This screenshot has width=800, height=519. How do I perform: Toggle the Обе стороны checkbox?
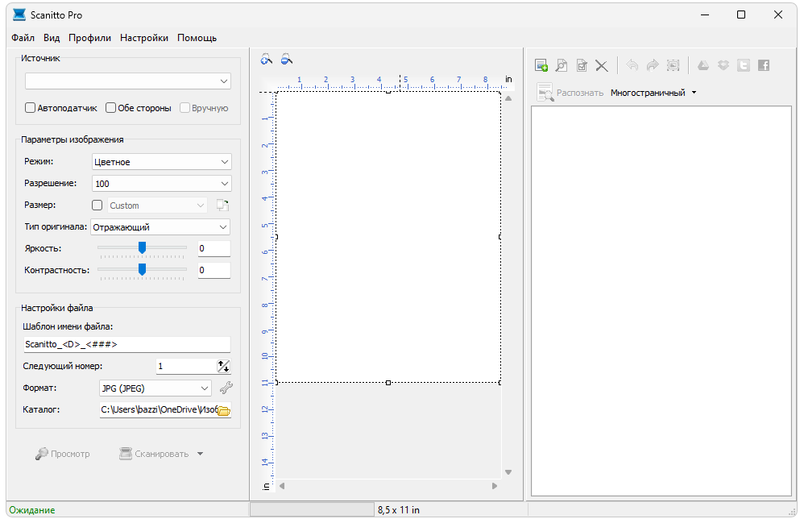click(111, 108)
